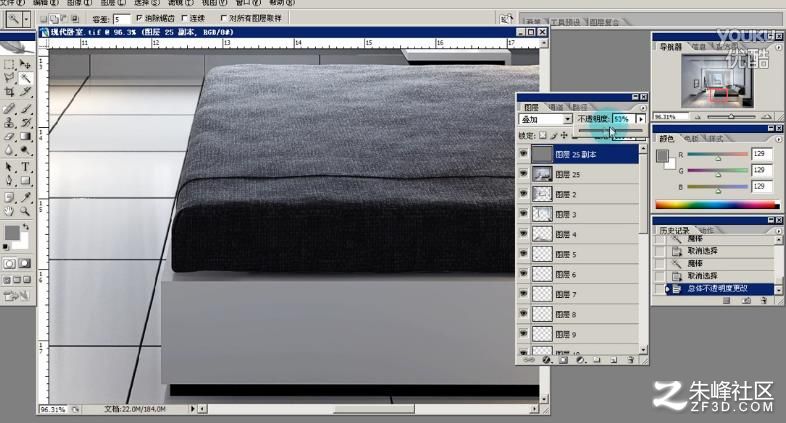Select the Eyedropper tool
786x423 pixels.
(x=25, y=197)
